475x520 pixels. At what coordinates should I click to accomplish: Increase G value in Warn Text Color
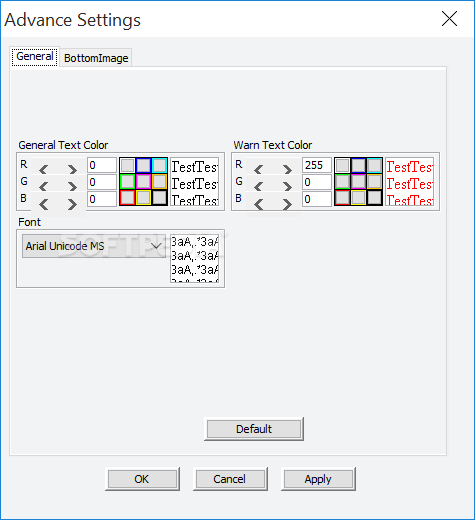(287, 186)
